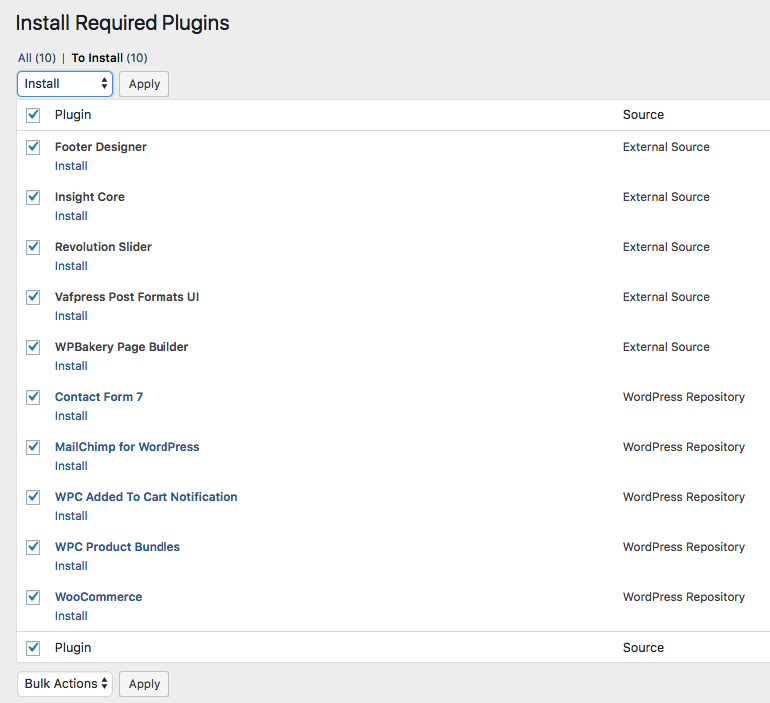Viewport: 770px width, 703px height.
Task: Toggle the WPBakery Page Builder checkbox
Action: coord(33,348)
